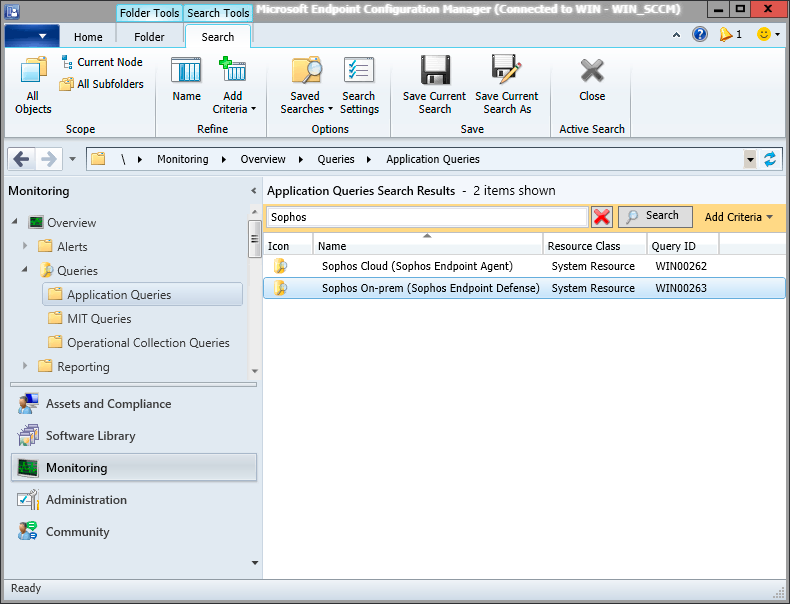Click Queries in the breadcrumb path
The width and height of the screenshot is (790, 604).
[336, 159]
